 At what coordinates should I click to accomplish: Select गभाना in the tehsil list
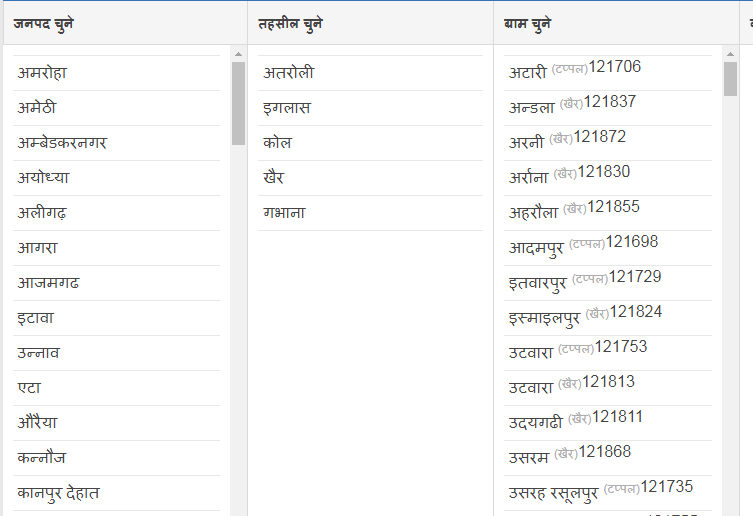click(x=284, y=213)
